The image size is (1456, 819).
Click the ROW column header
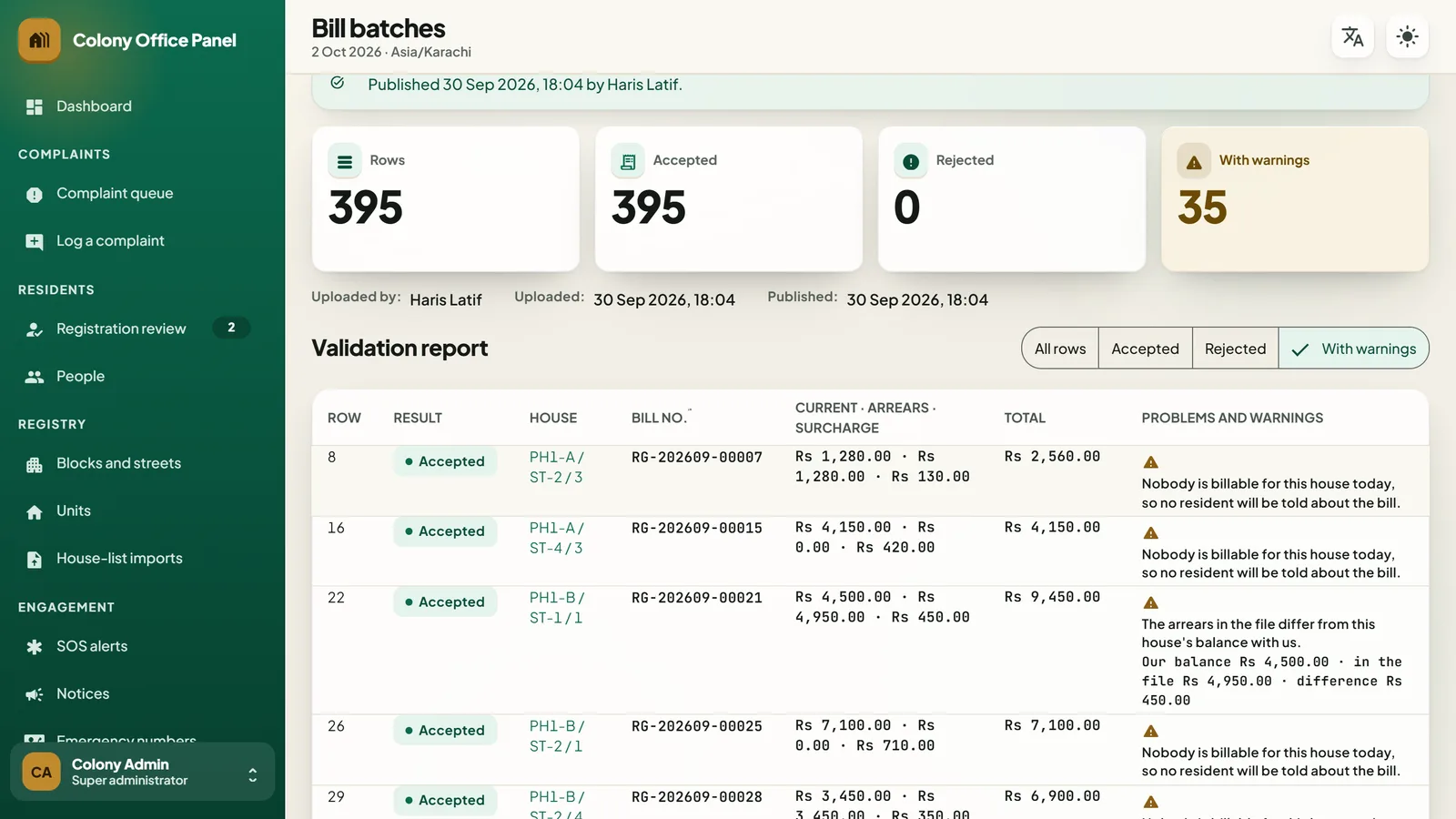pos(344,418)
